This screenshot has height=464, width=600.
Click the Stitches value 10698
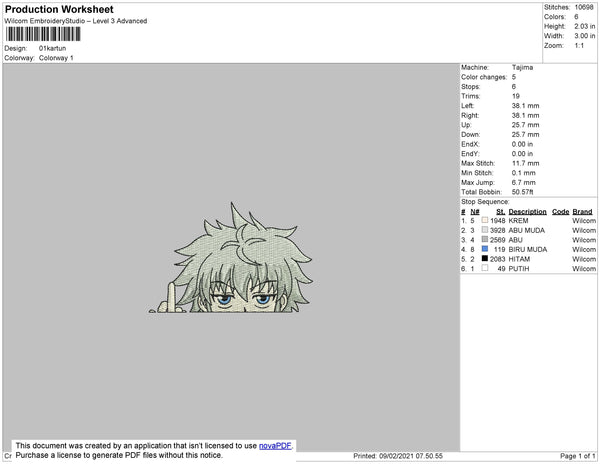point(584,7)
